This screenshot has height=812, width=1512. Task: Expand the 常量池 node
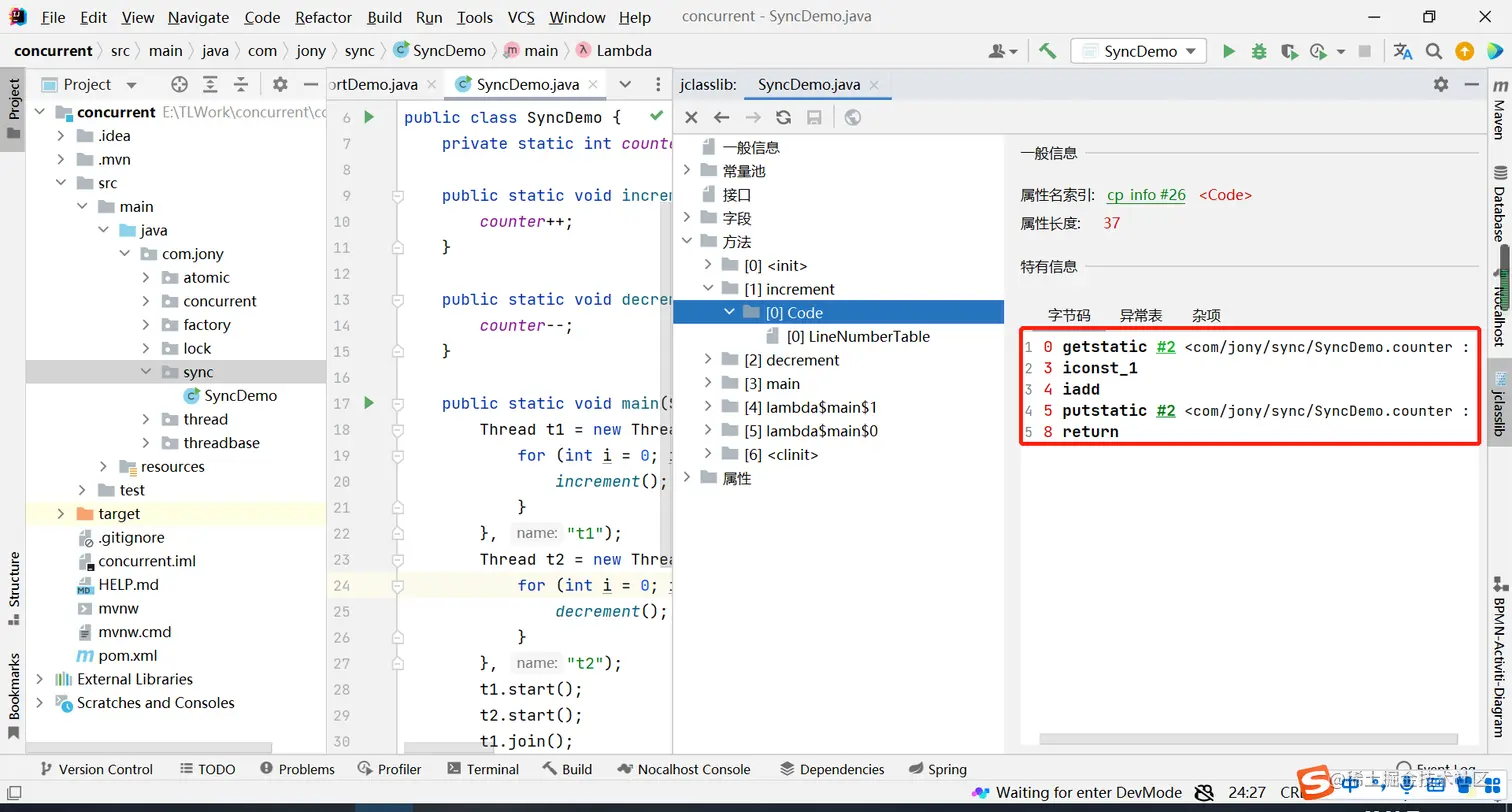687,171
